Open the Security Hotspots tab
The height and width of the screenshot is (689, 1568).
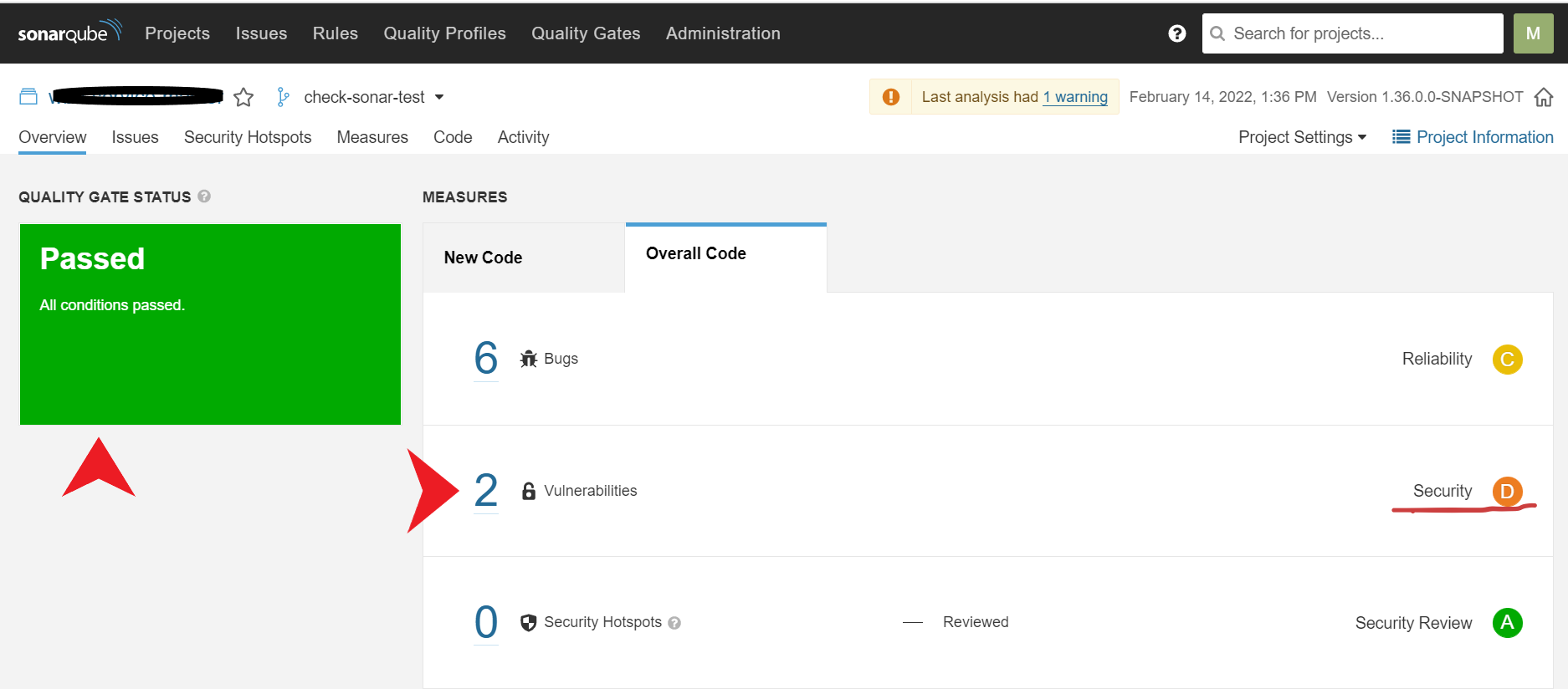pos(248,137)
